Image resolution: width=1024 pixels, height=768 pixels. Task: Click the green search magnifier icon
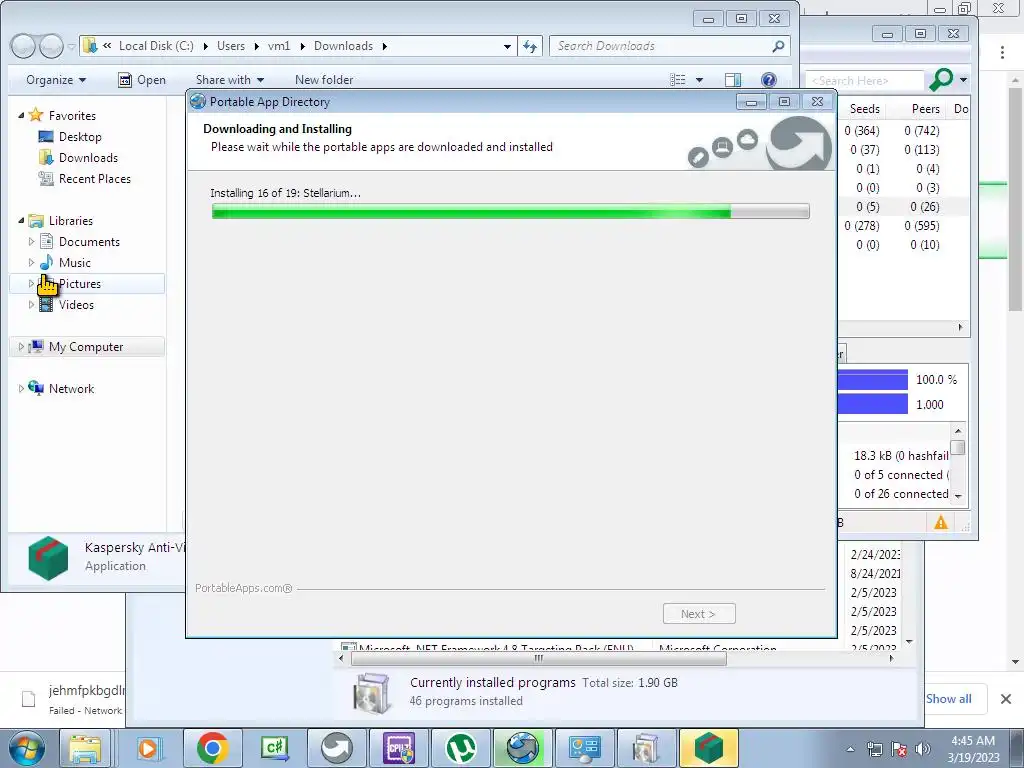[941, 80]
